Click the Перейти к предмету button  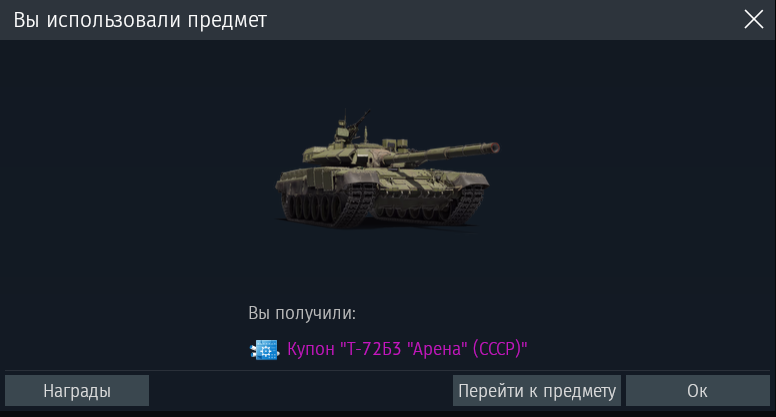536,391
